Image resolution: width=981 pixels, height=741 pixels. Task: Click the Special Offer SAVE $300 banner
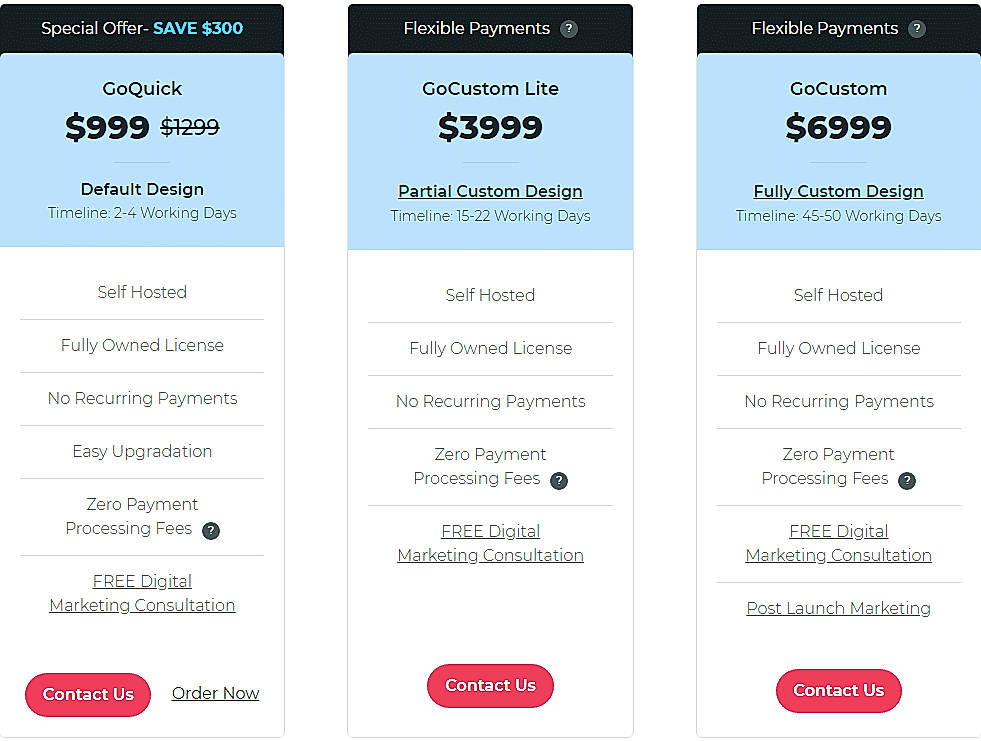[142, 28]
